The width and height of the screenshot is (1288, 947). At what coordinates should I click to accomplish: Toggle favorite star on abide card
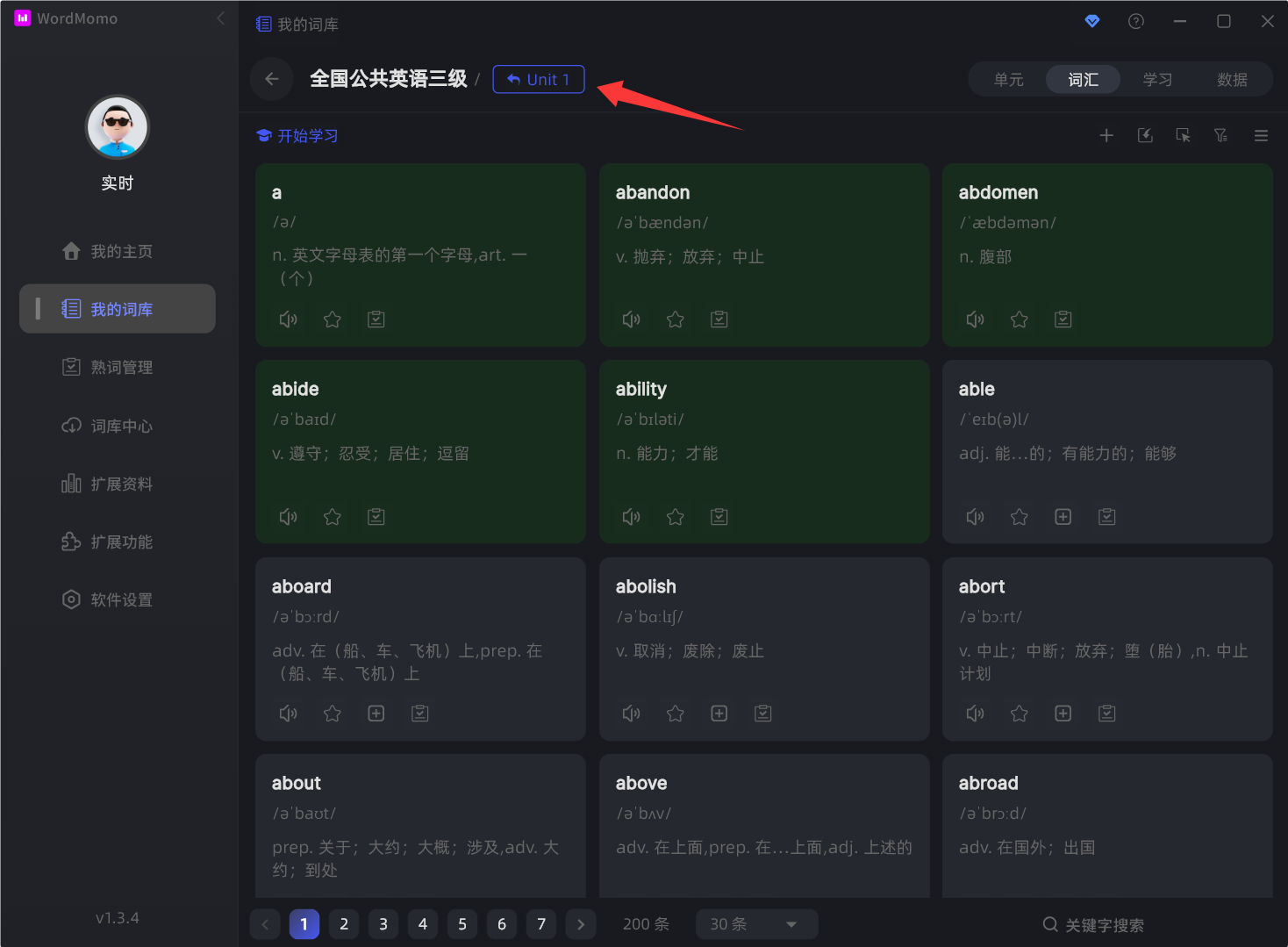332,517
